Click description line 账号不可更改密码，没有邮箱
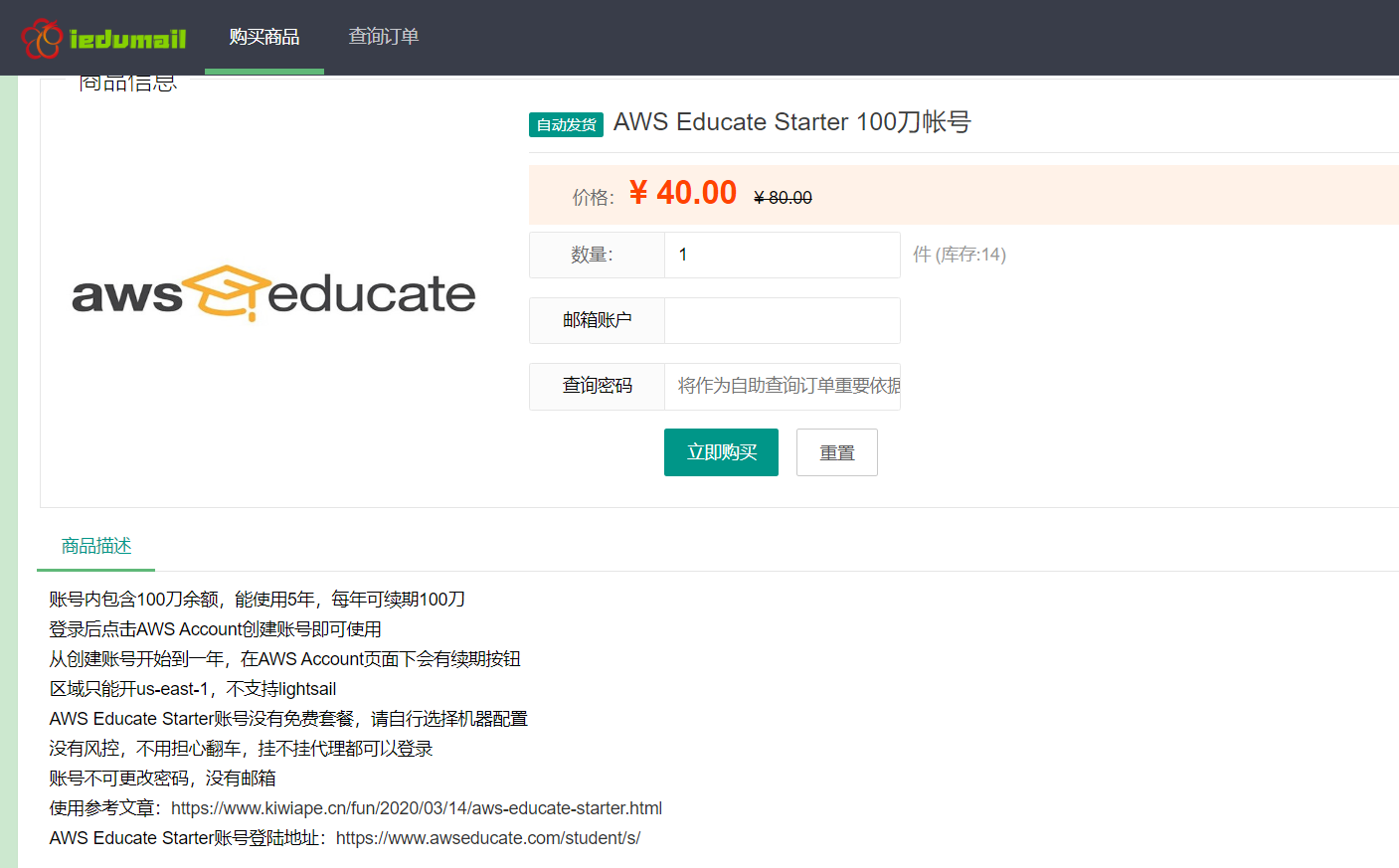The height and width of the screenshot is (868, 1399). point(162,779)
